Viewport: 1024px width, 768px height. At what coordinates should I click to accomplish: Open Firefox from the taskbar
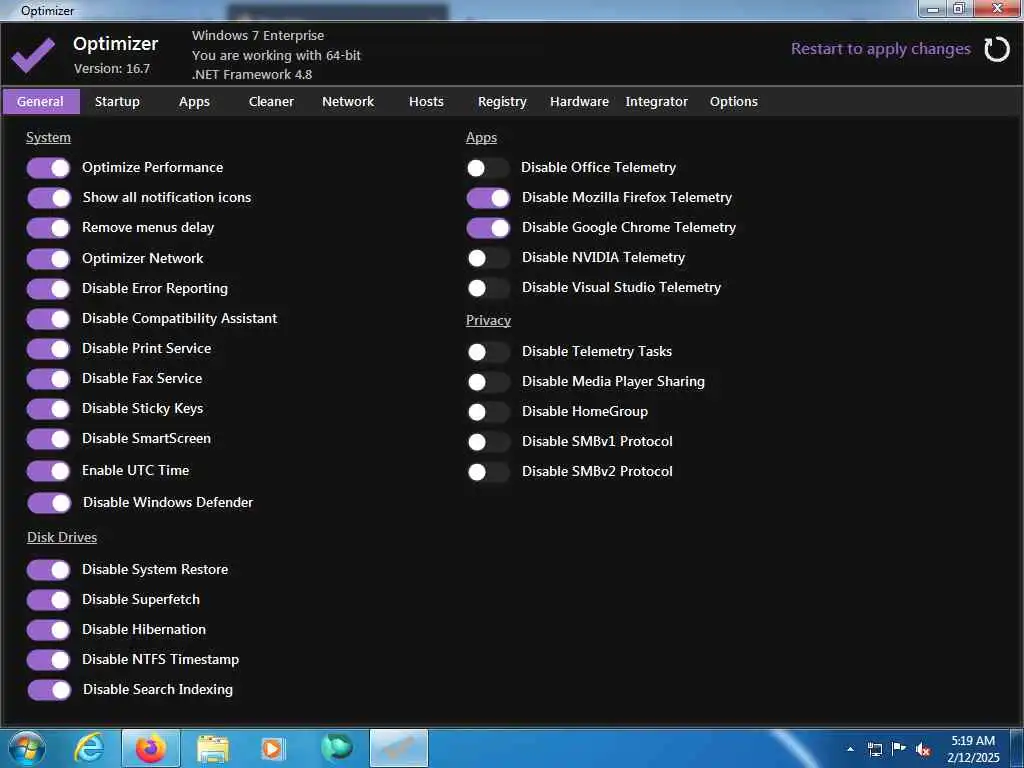[x=151, y=748]
